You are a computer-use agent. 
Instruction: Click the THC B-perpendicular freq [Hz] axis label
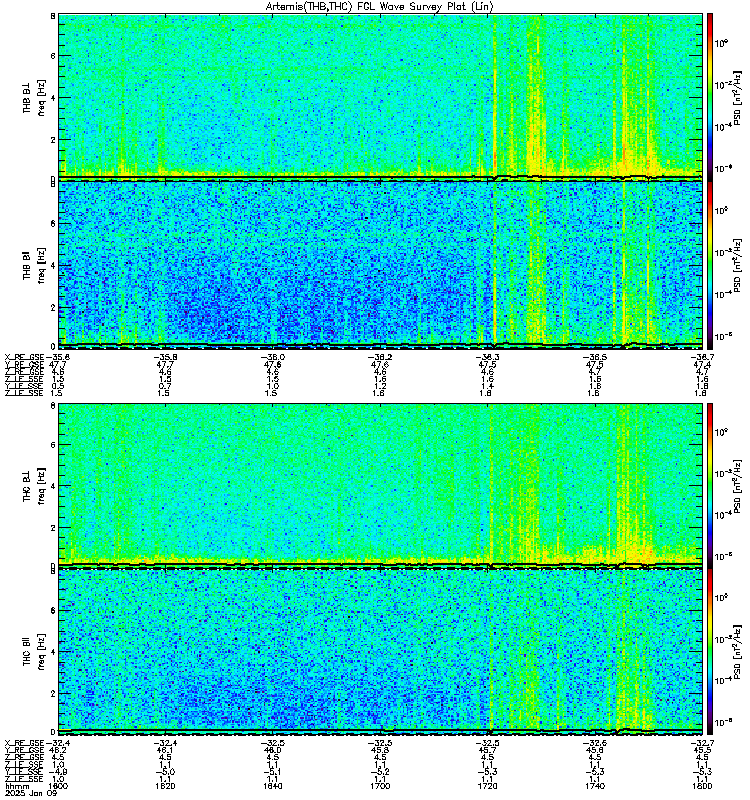coord(41,485)
